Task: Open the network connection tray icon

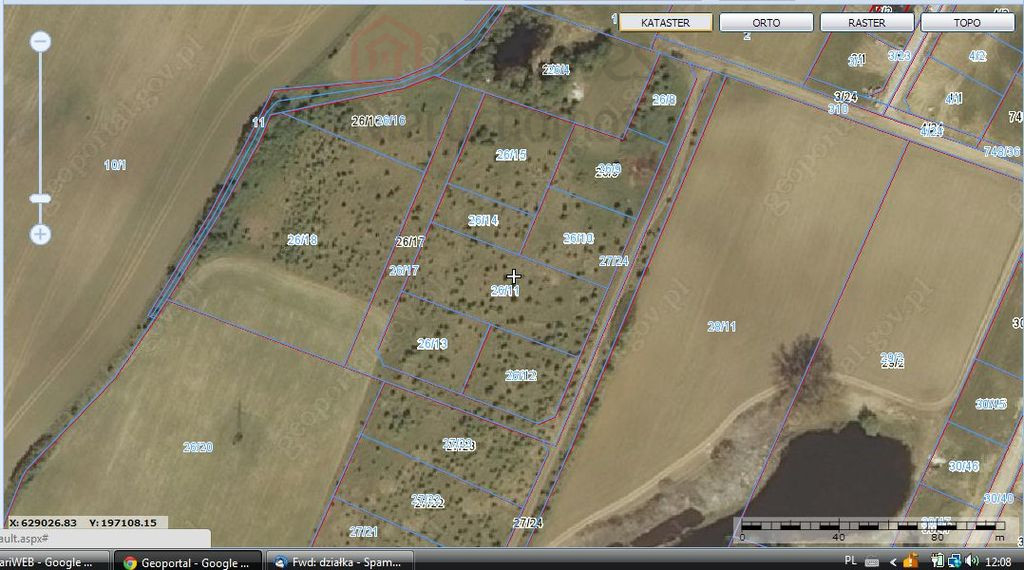Action: (x=955, y=560)
